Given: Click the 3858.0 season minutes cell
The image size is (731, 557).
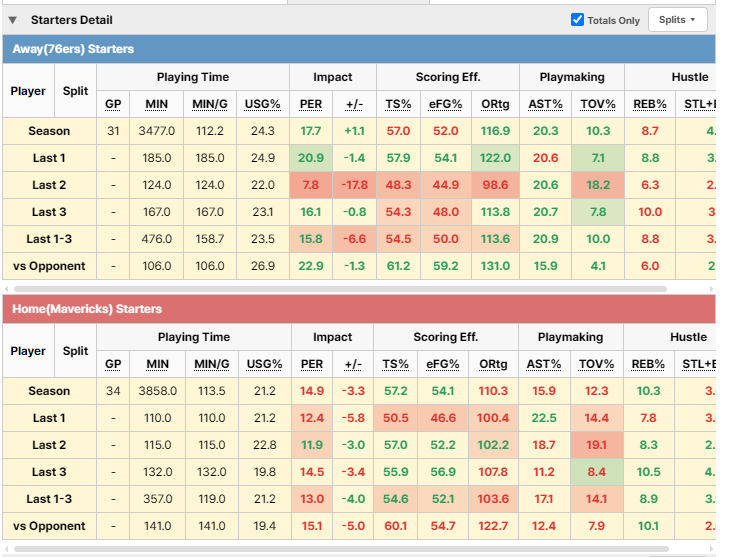Looking at the screenshot, I should click(x=158, y=391).
